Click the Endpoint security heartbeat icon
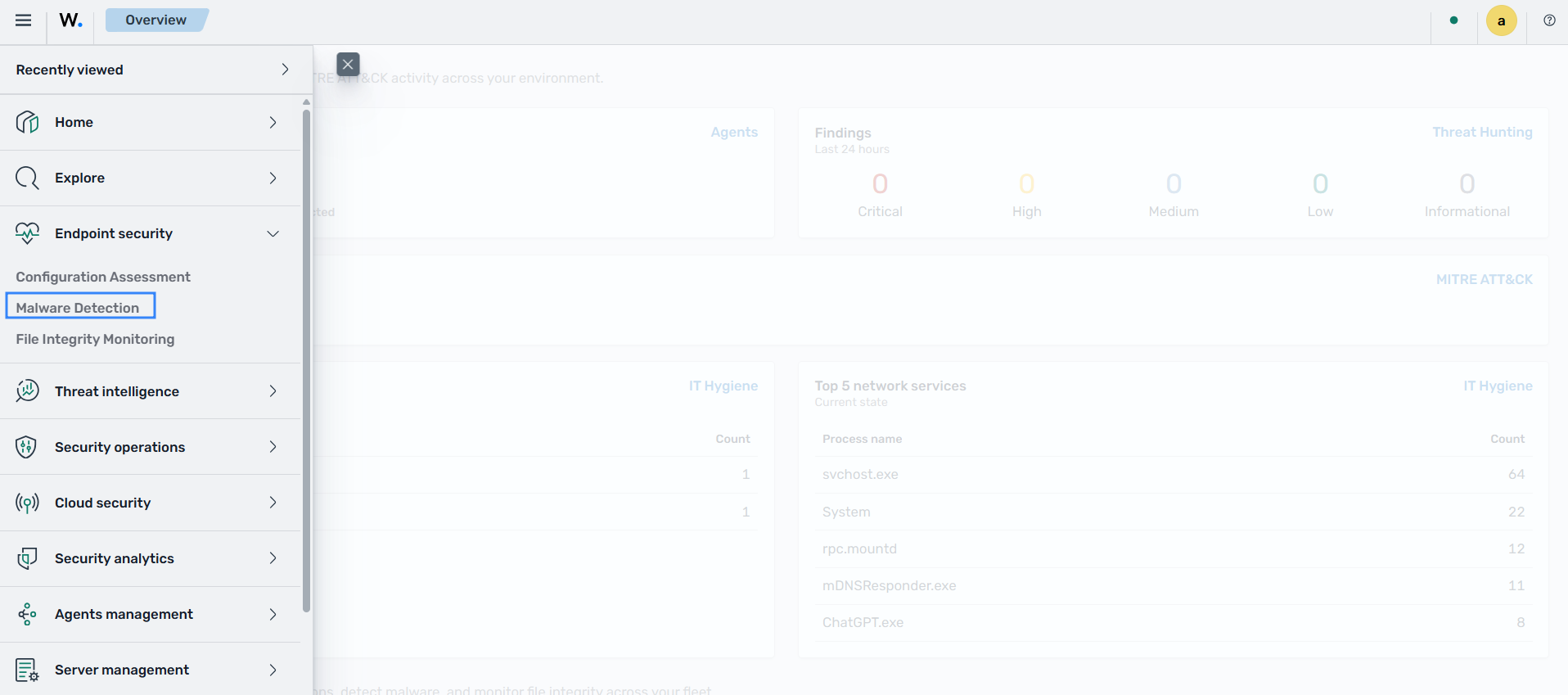This screenshot has height=695, width=1568. coord(27,233)
